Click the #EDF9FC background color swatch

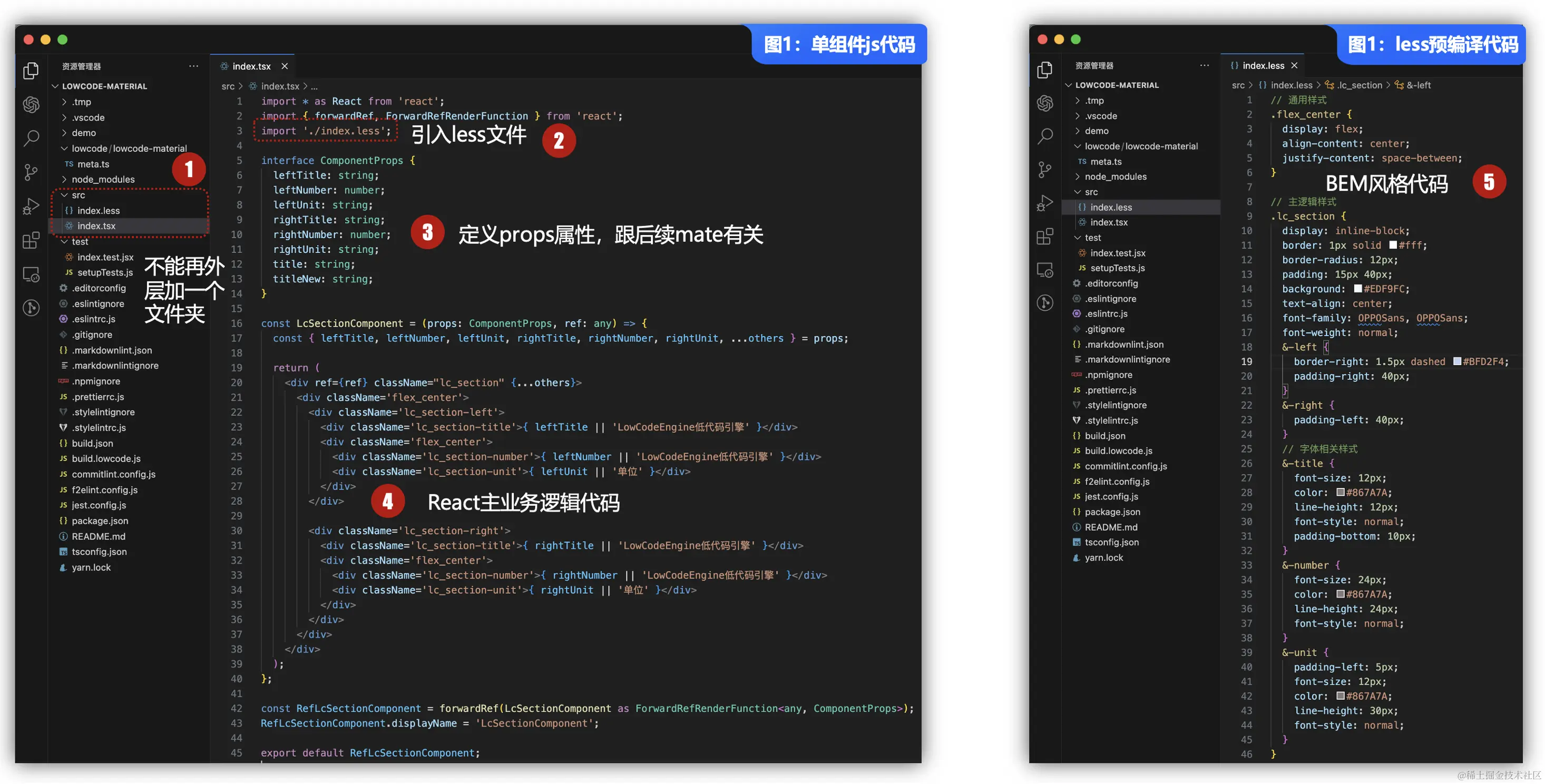pos(1357,289)
